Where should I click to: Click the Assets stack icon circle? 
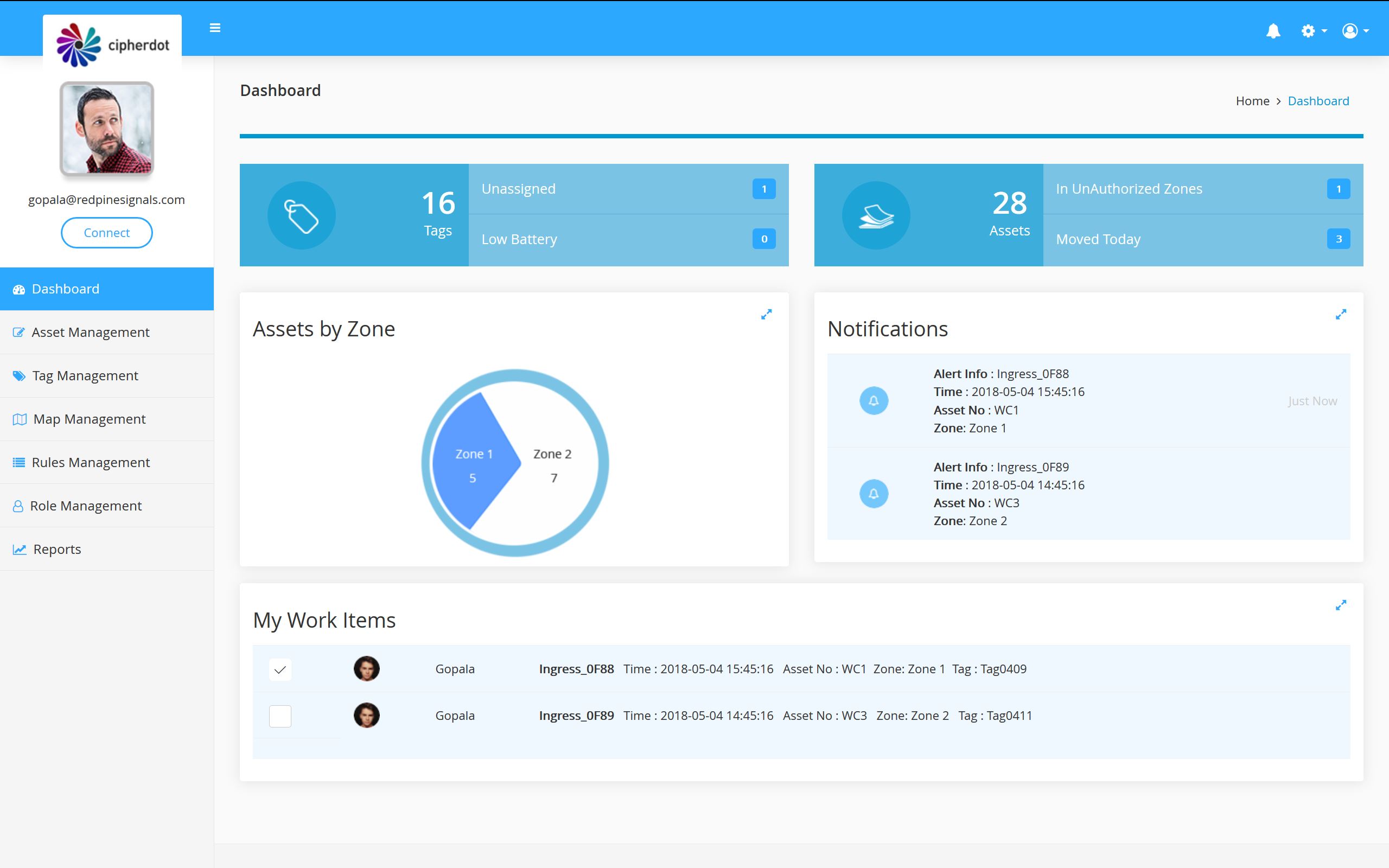(x=876, y=215)
